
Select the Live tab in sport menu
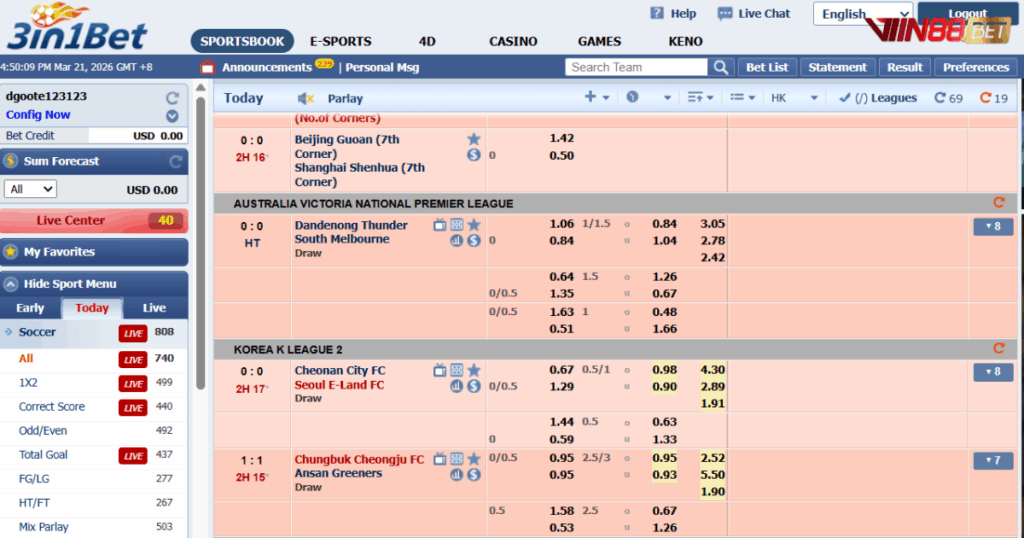click(x=154, y=308)
